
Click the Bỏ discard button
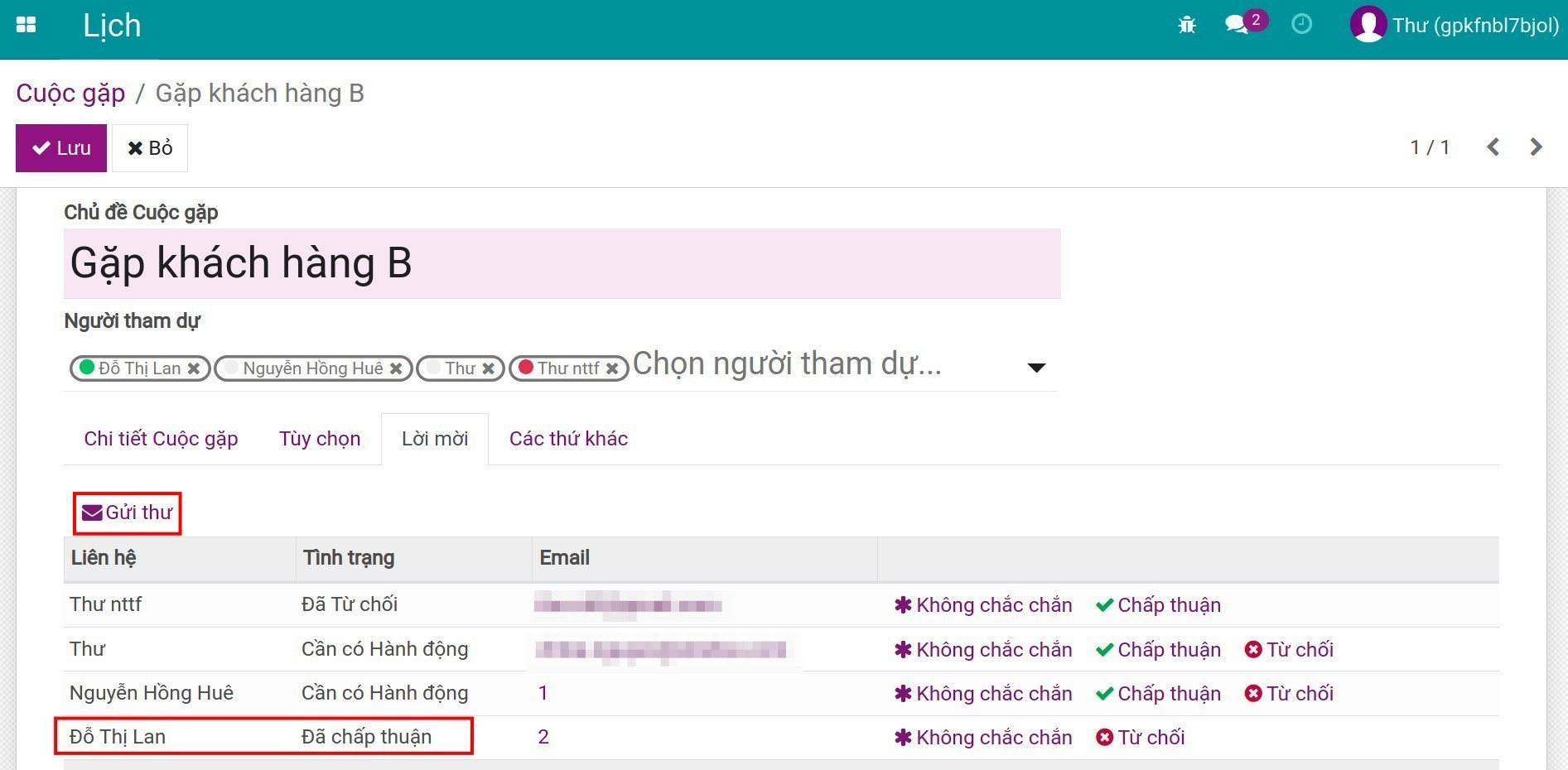point(150,148)
